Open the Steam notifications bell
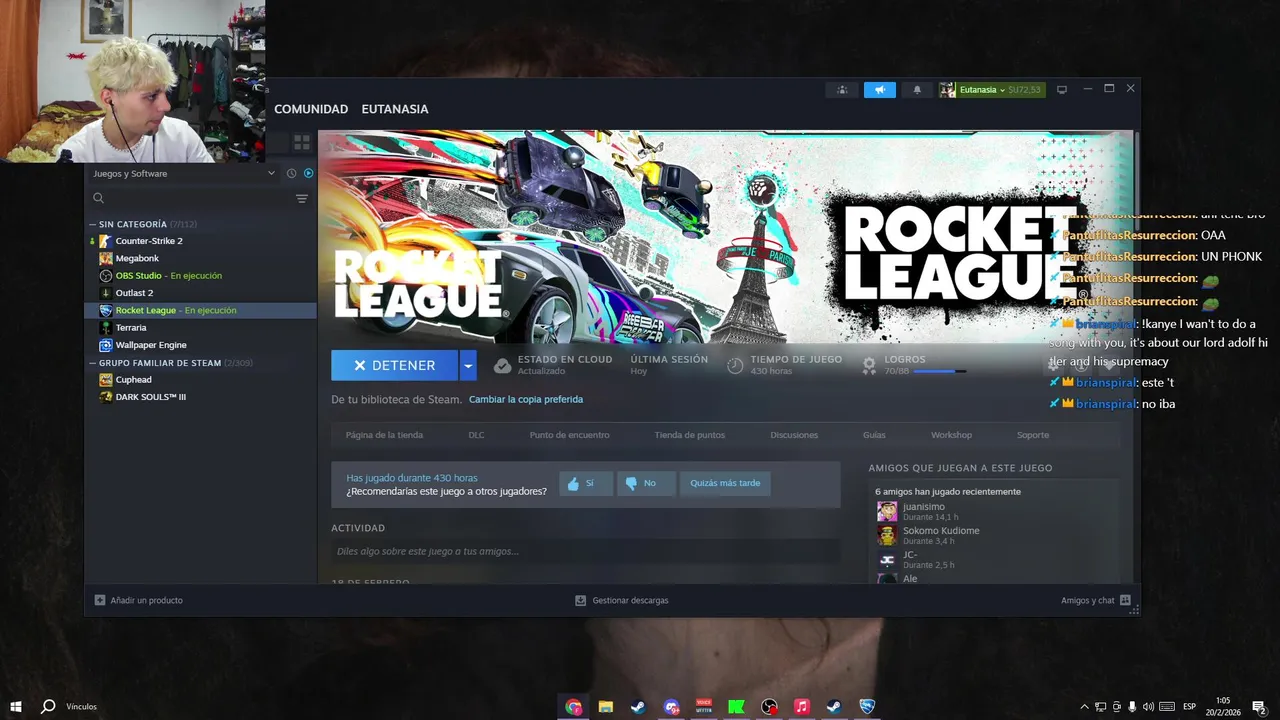The width and height of the screenshot is (1280, 720). [x=917, y=90]
